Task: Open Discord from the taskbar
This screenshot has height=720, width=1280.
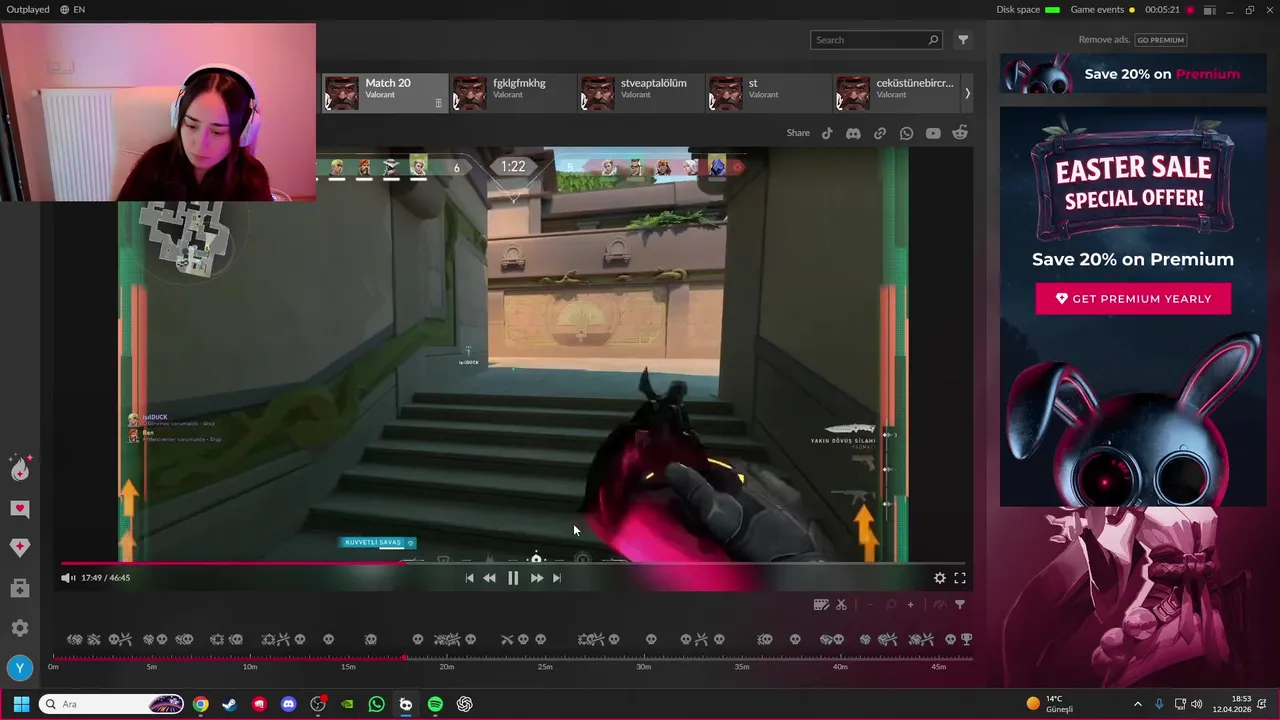Action: coord(288,704)
